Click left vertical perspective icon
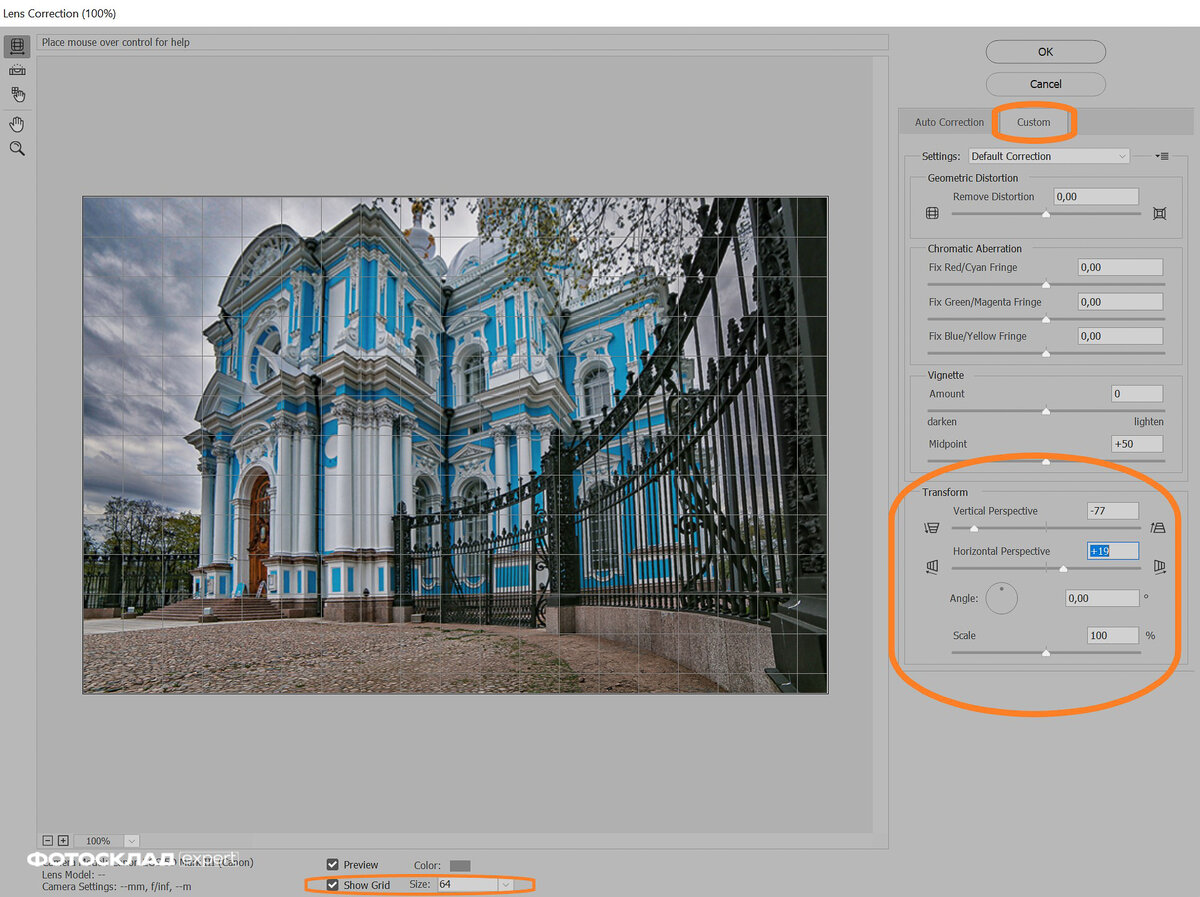This screenshot has height=897, width=1200. (x=932, y=527)
